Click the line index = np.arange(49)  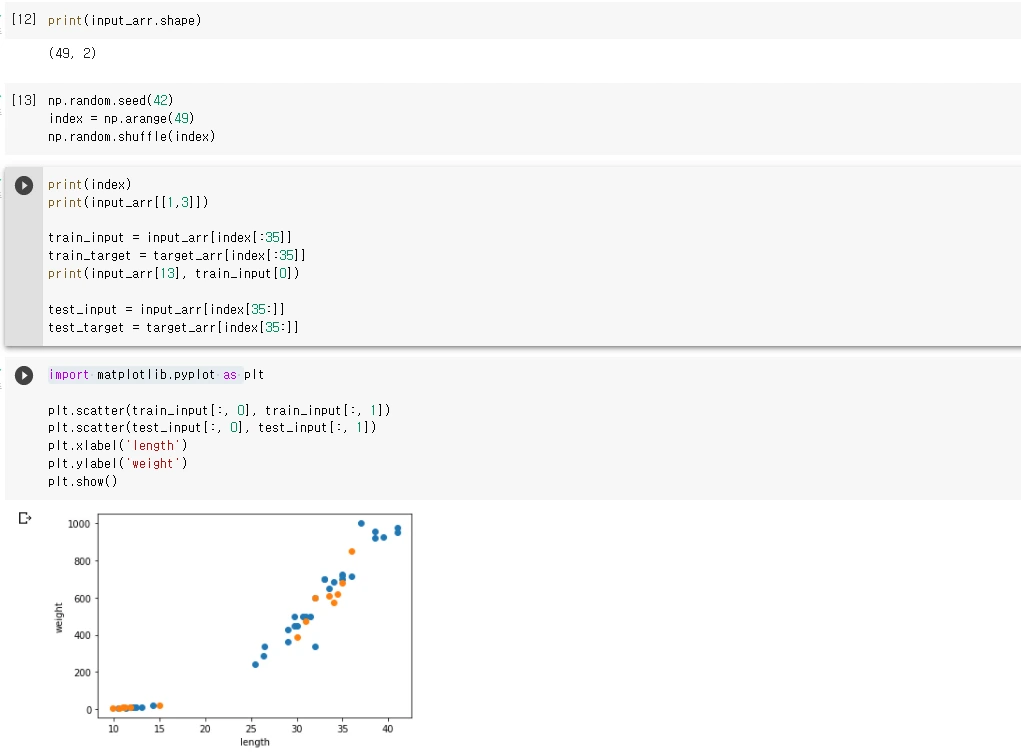tap(121, 119)
